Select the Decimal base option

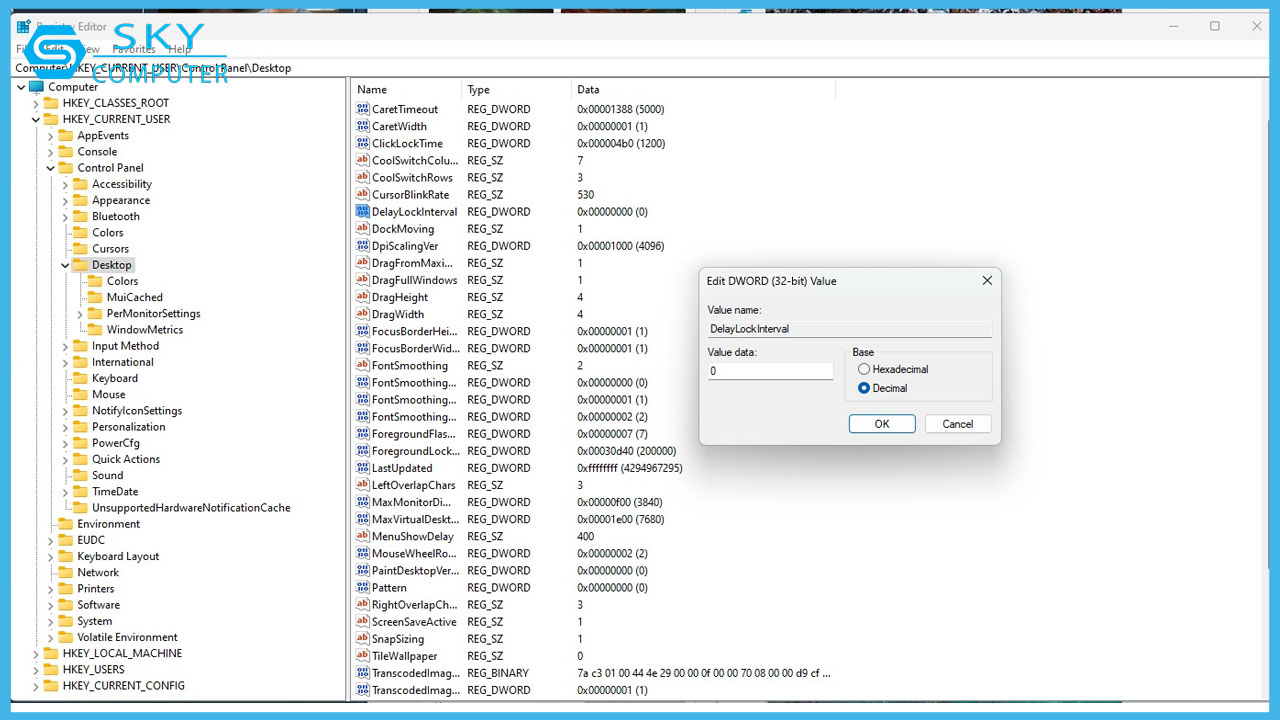pos(864,388)
